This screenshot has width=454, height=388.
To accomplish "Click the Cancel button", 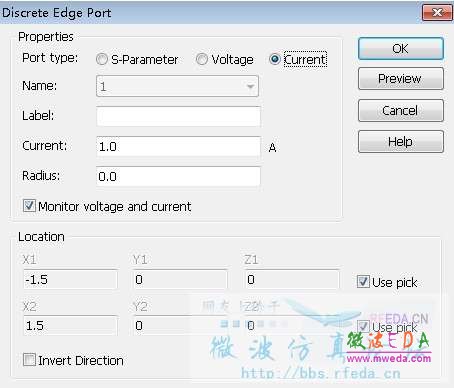I will point(401,110).
